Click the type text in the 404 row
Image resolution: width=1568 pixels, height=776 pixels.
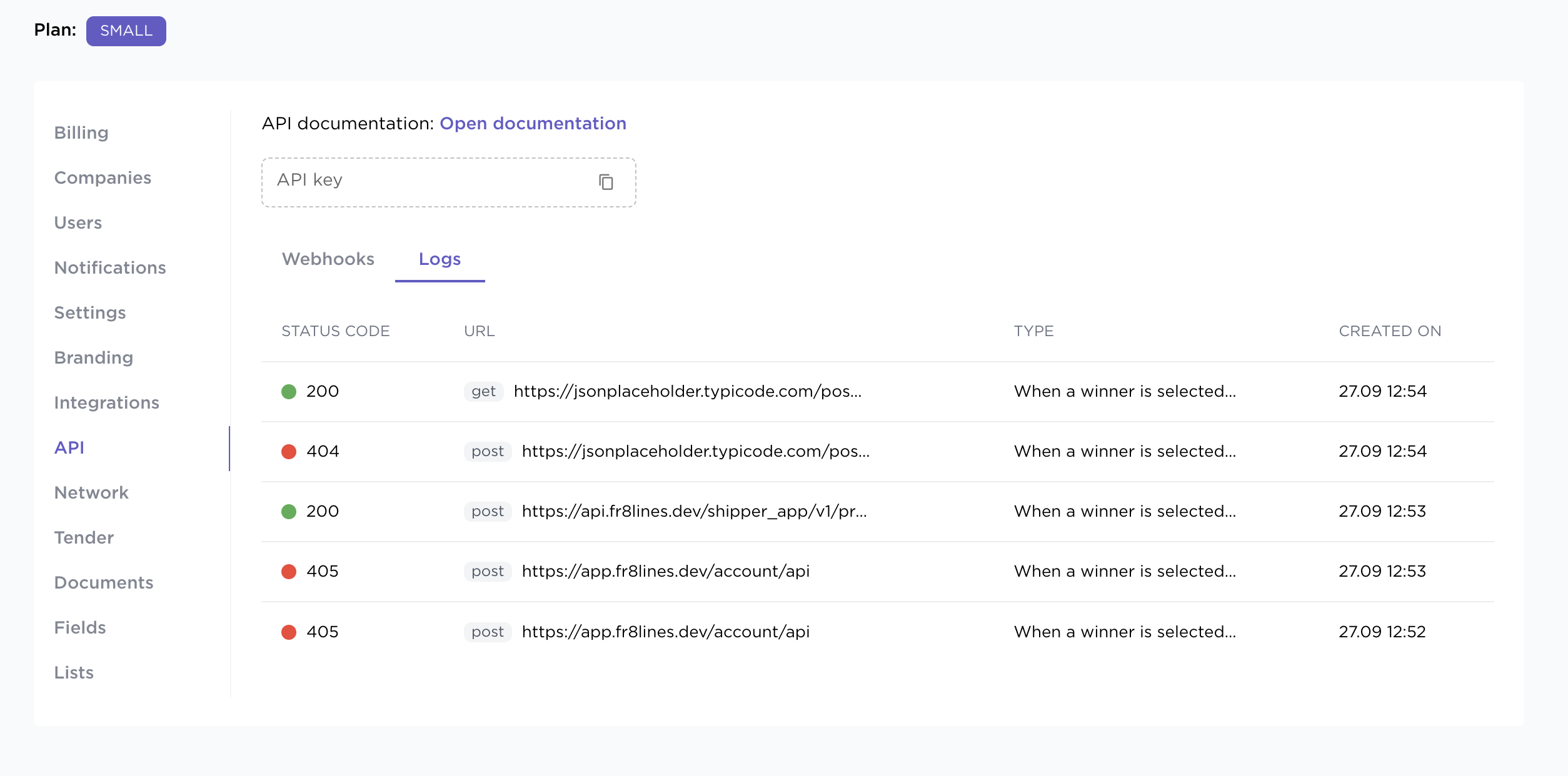click(x=1125, y=451)
